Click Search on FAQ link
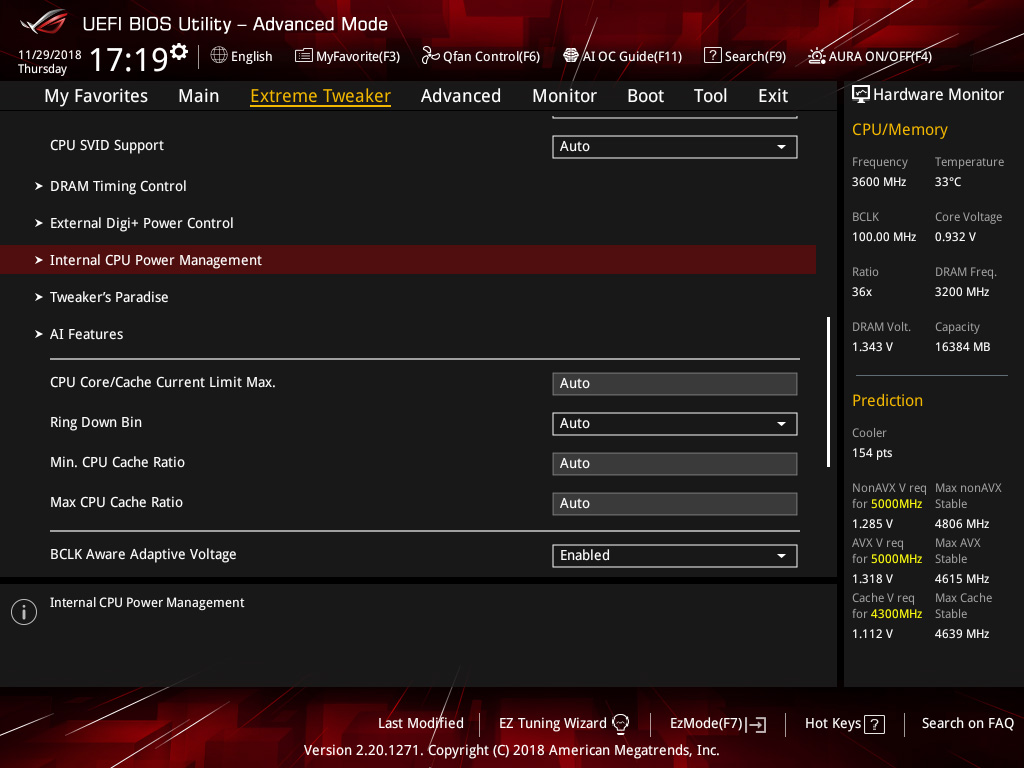The height and width of the screenshot is (768, 1024). point(967,723)
